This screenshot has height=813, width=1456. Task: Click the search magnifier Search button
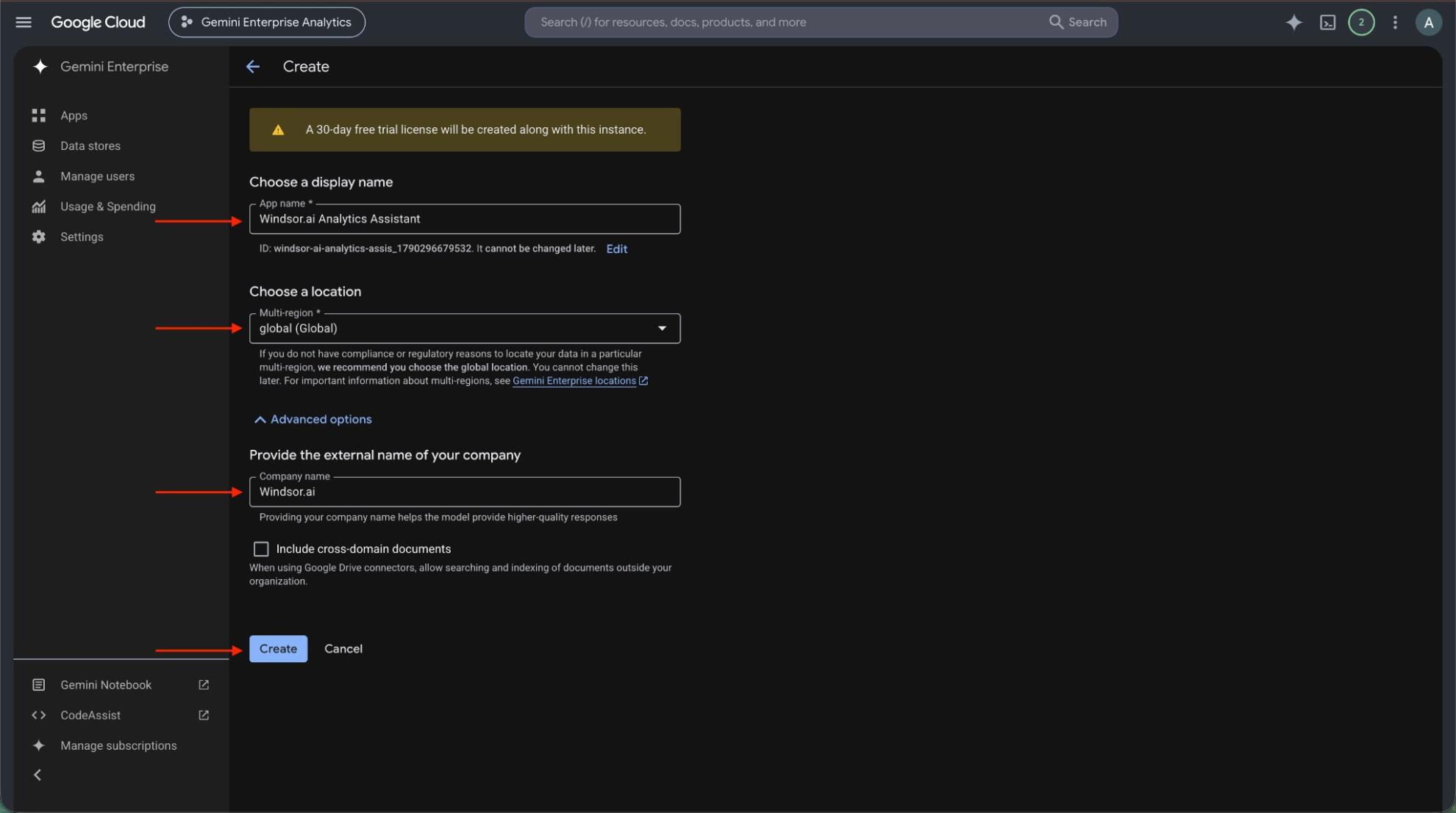(x=1077, y=22)
